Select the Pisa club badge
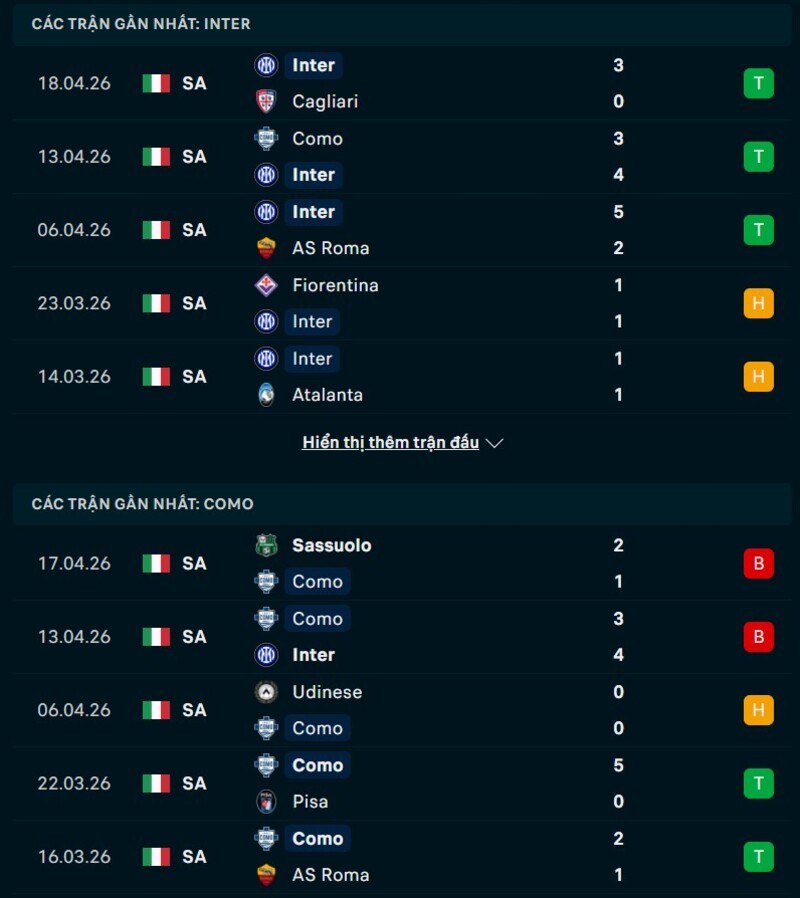The width and height of the screenshot is (800, 898). [265, 801]
